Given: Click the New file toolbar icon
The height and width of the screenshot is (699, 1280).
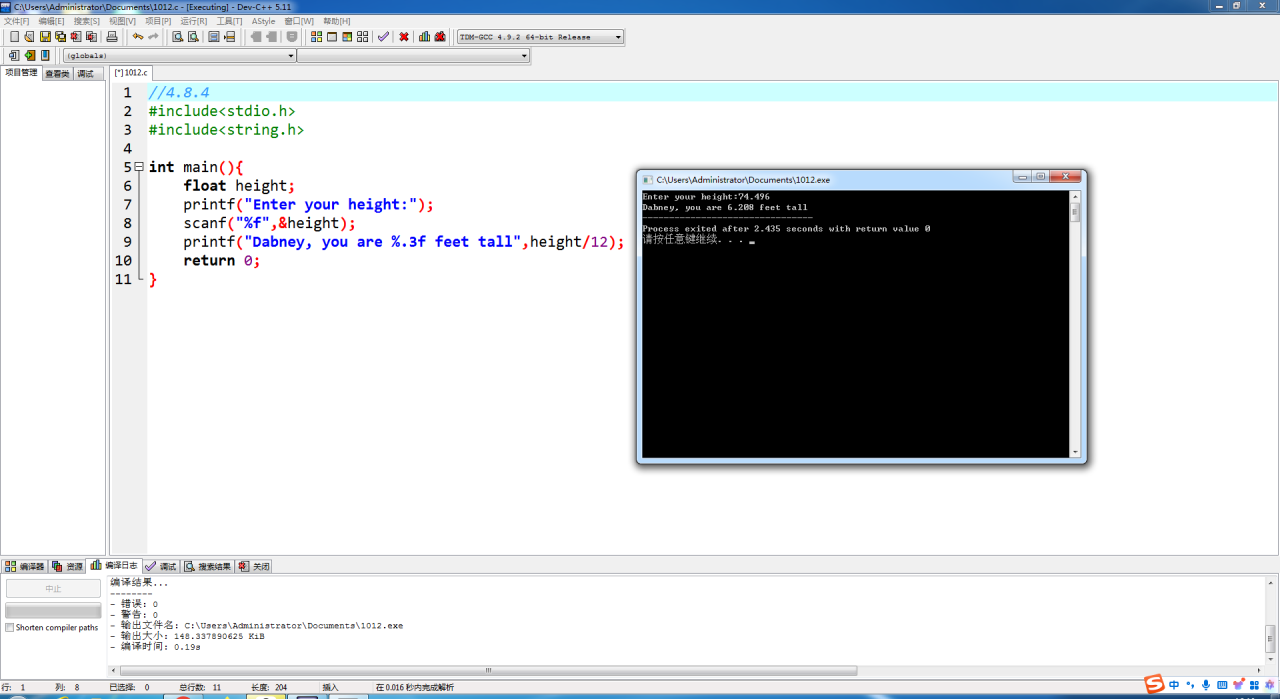Looking at the screenshot, I should point(14,37).
